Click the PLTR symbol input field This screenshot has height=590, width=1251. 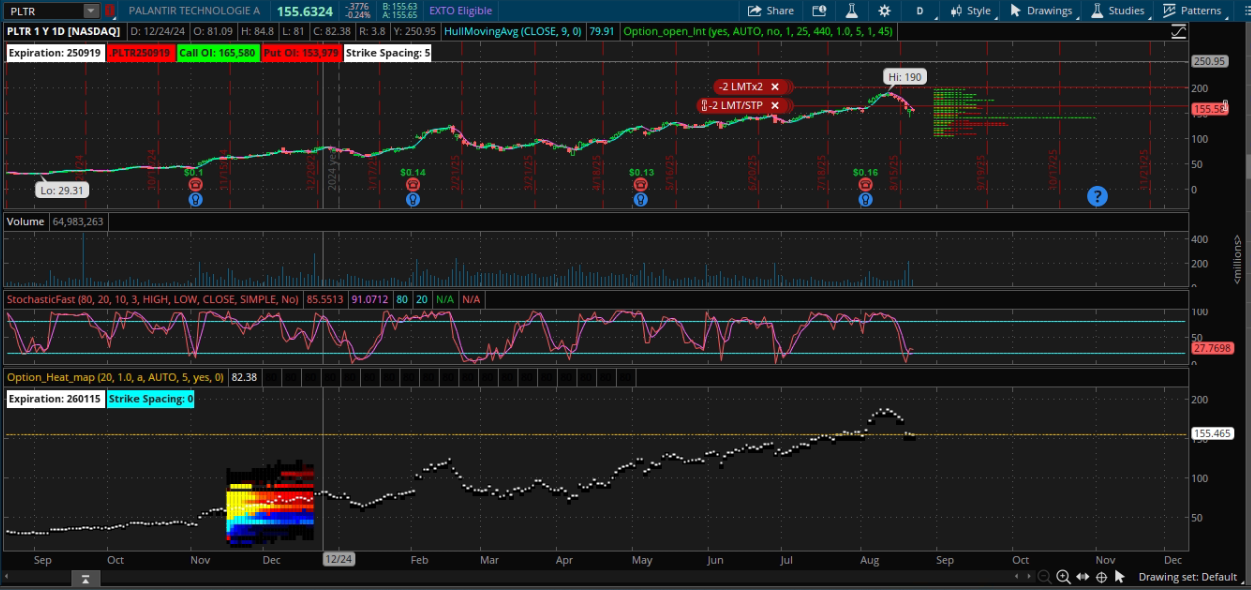click(x=43, y=11)
